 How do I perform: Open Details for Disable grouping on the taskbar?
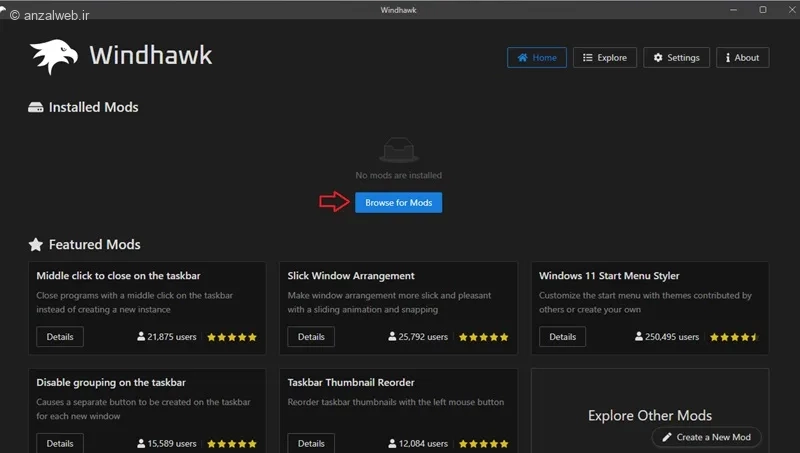pos(60,443)
